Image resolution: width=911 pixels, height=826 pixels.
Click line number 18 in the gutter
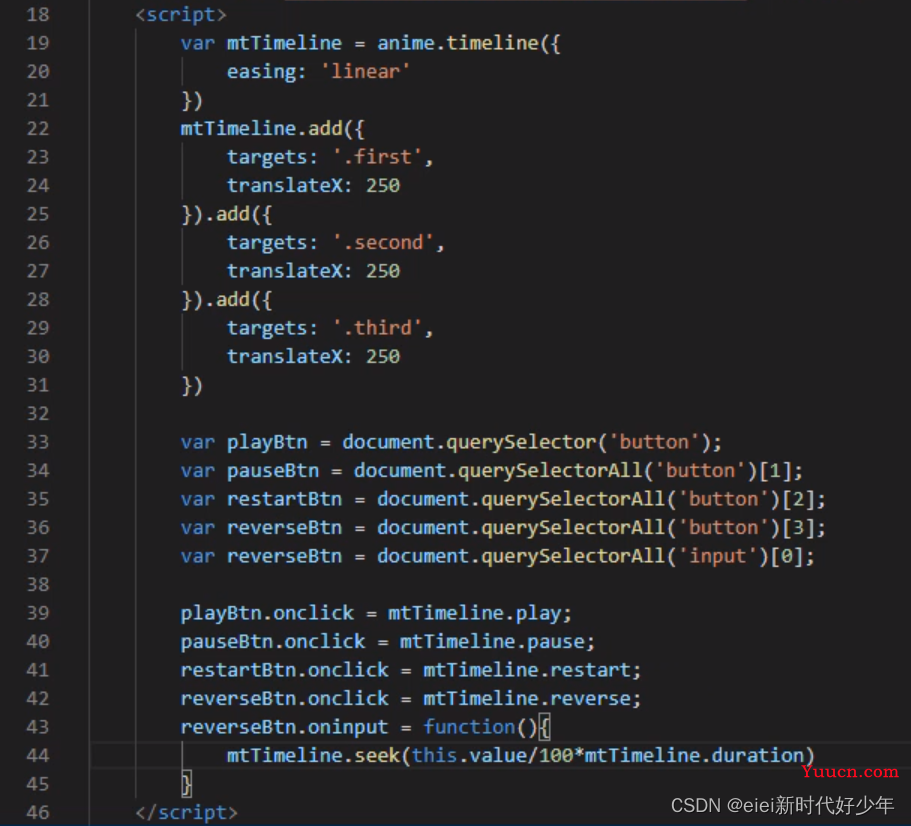(x=38, y=14)
